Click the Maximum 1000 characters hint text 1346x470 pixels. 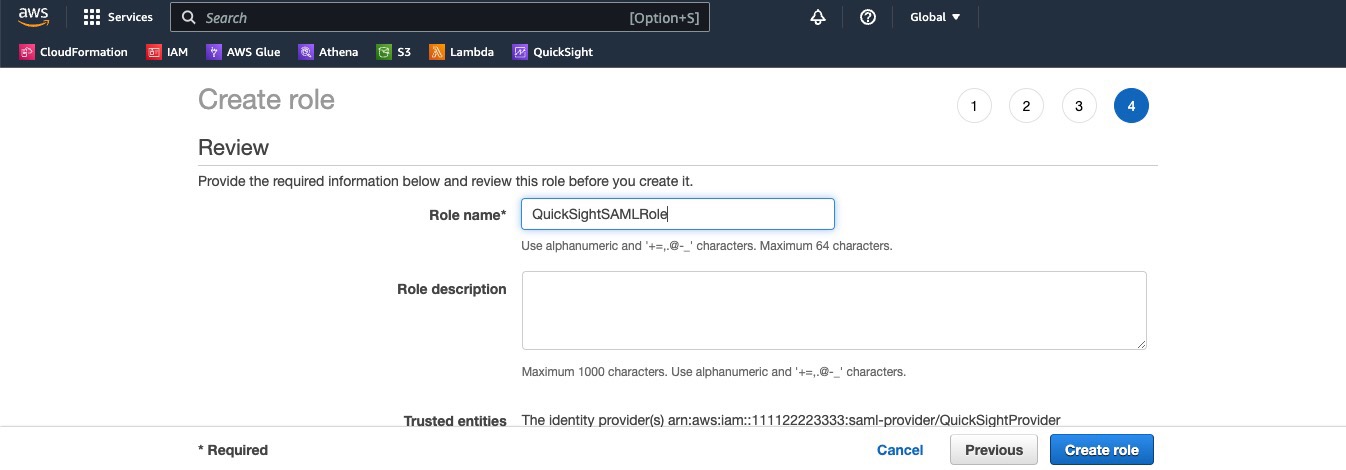[714, 372]
